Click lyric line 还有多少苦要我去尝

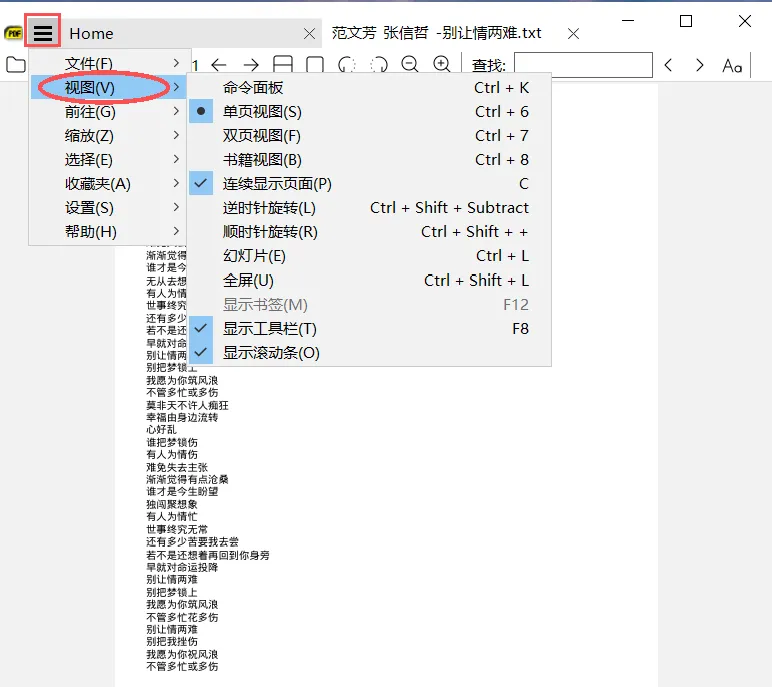[193, 542]
